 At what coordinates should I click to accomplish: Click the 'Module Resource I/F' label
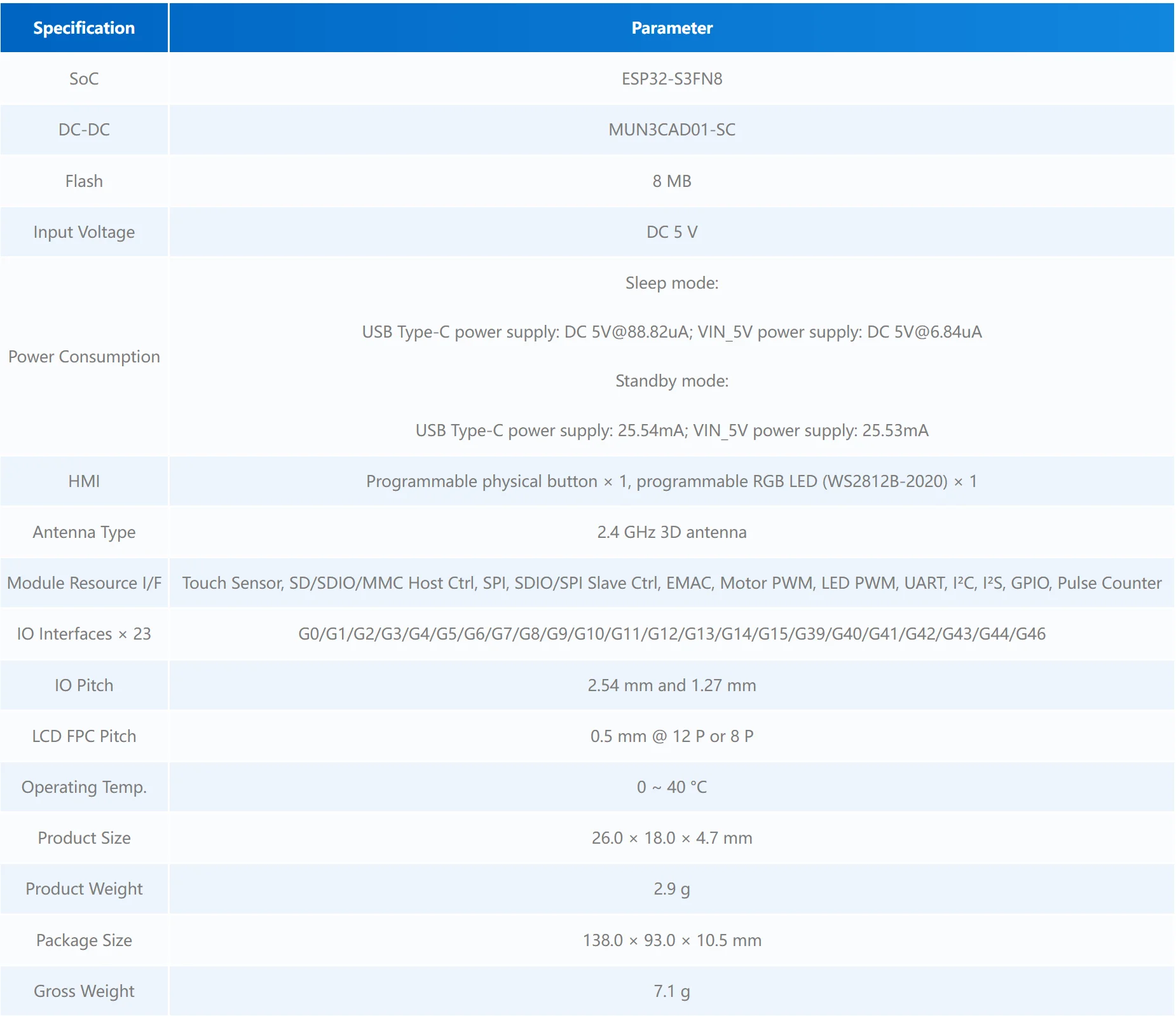pyautogui.click(x=84, y=583)
